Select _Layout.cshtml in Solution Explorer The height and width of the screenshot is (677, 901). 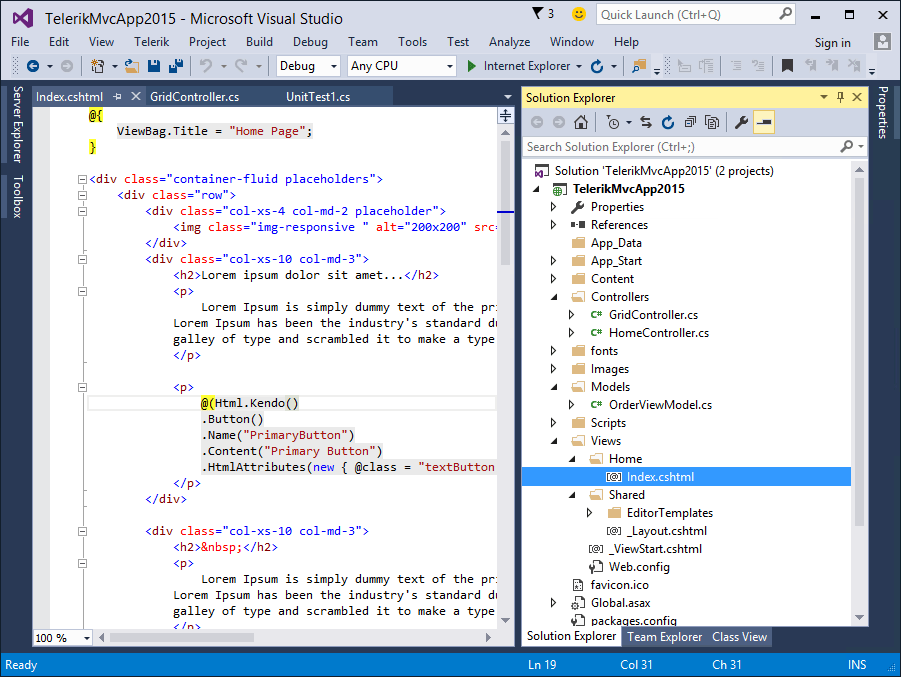[666, 531]
